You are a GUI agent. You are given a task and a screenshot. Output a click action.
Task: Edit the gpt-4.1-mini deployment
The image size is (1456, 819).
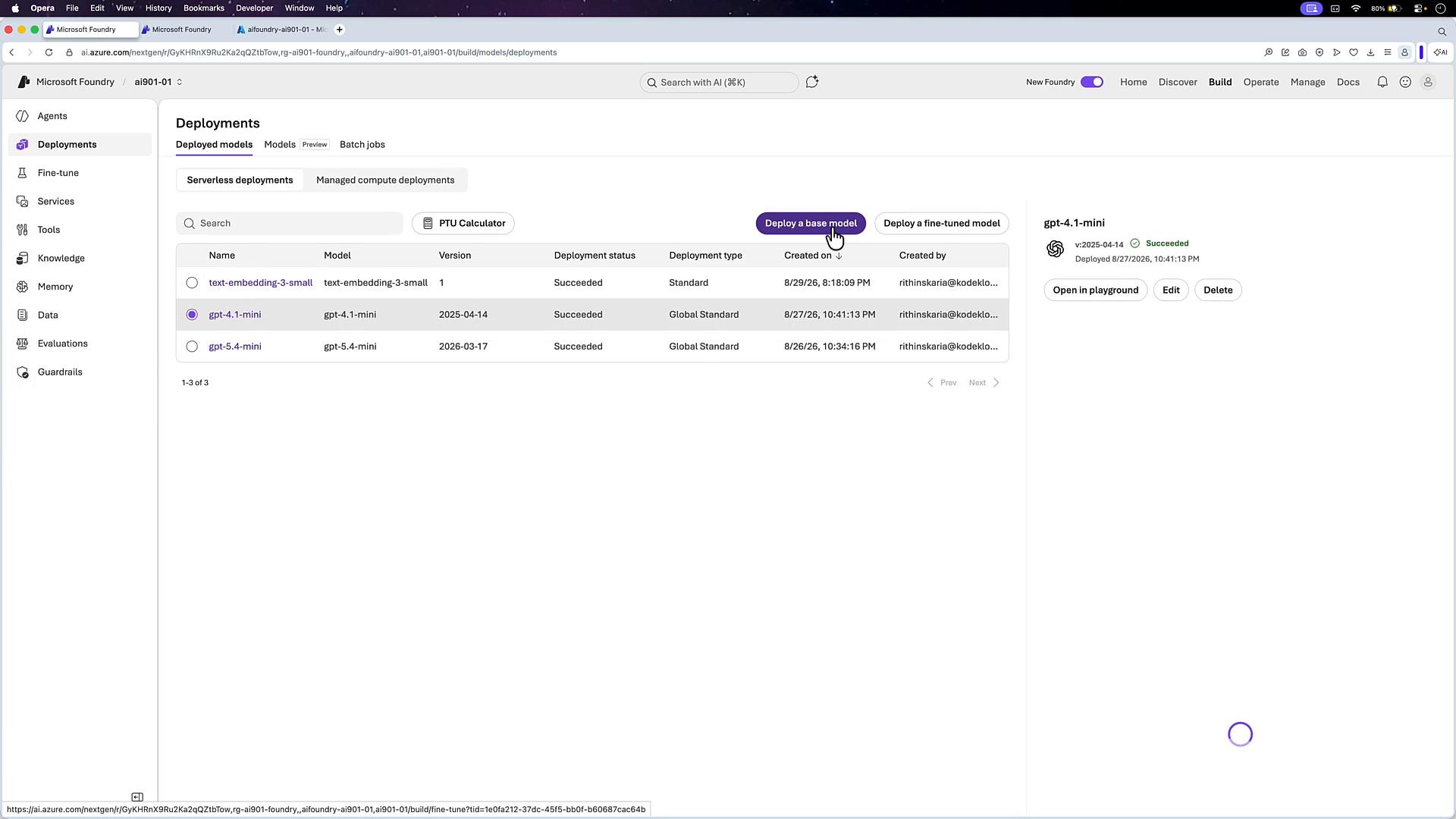[x=1171, y=290]
